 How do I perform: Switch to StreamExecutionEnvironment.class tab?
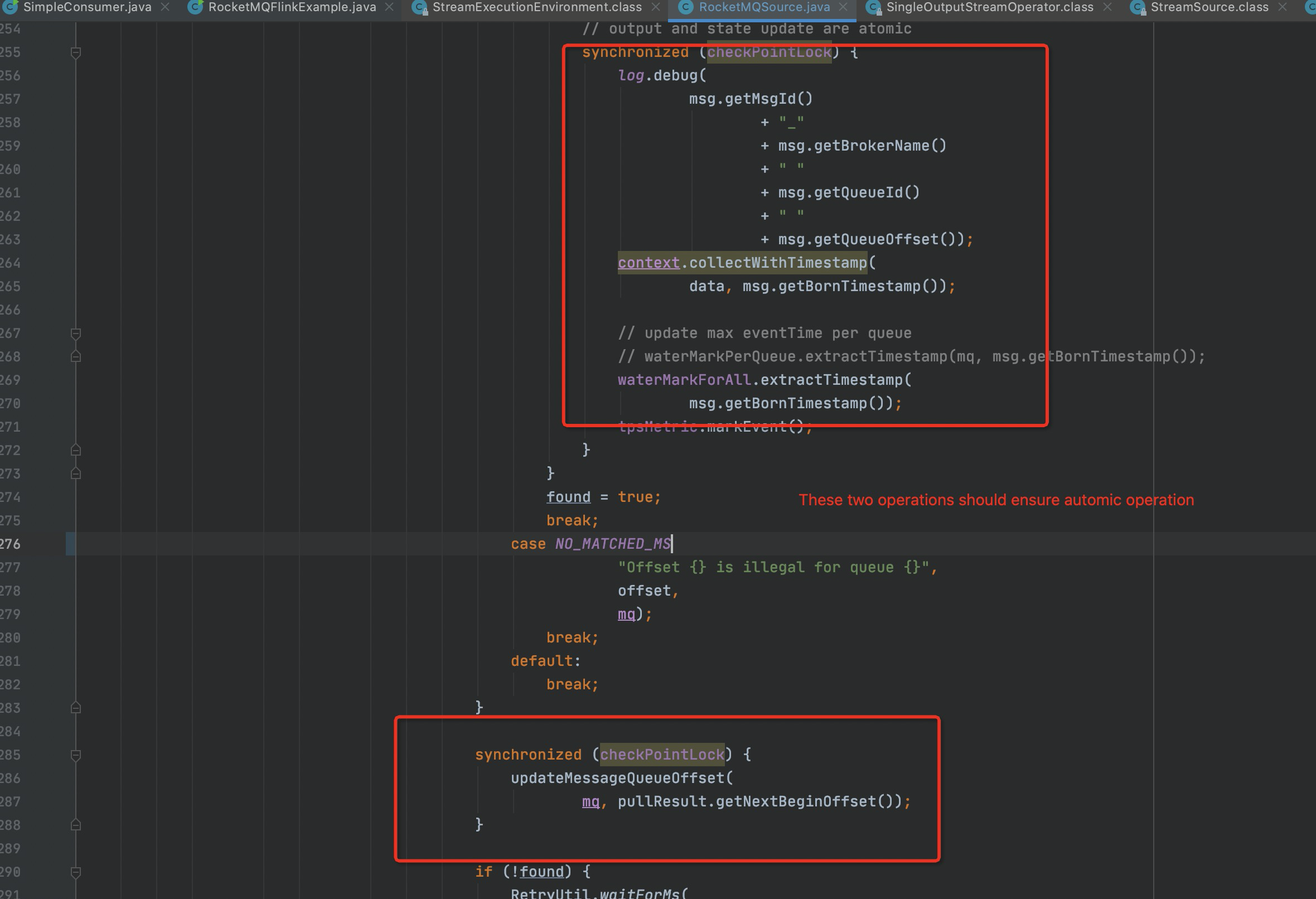click(537, 7)
